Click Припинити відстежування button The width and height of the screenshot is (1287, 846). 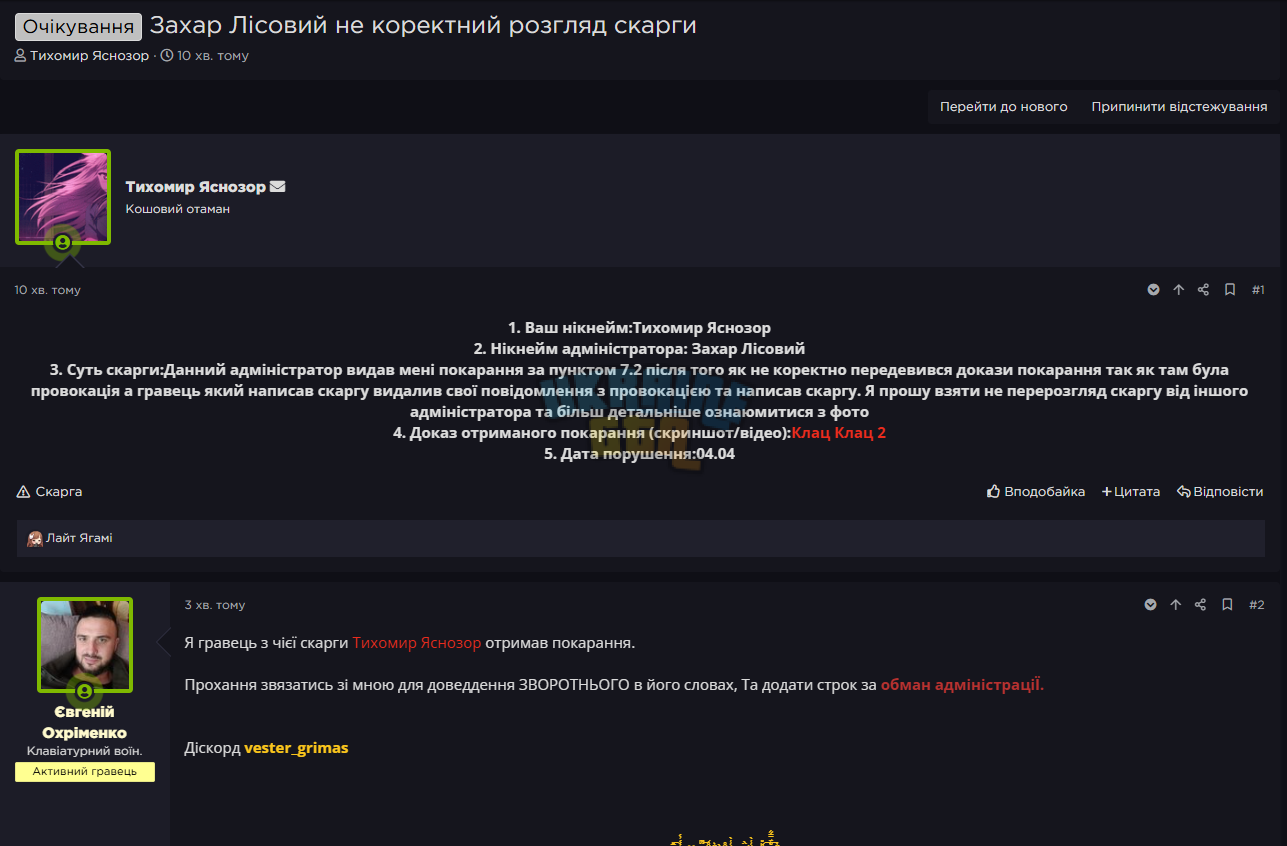click(1179, 106)
